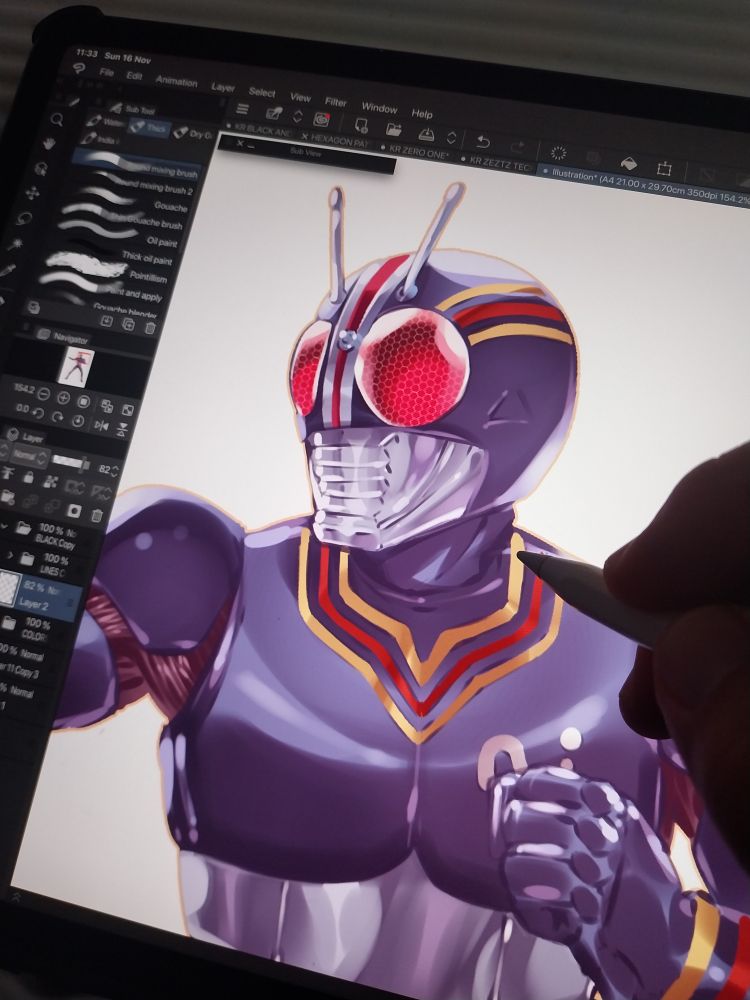This screenshot has width=750, height=1000.
Task: Expand the LINES layer folder
Action: 10,555
